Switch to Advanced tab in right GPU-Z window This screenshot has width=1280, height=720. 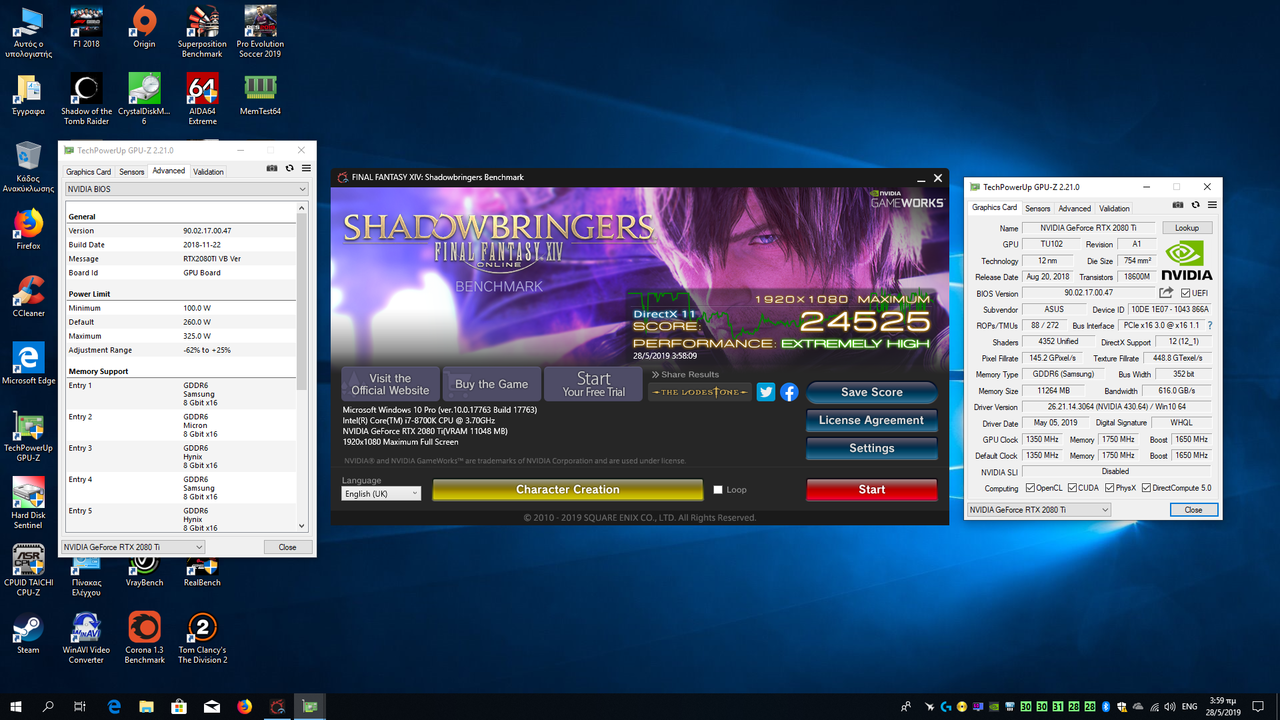1075,208
